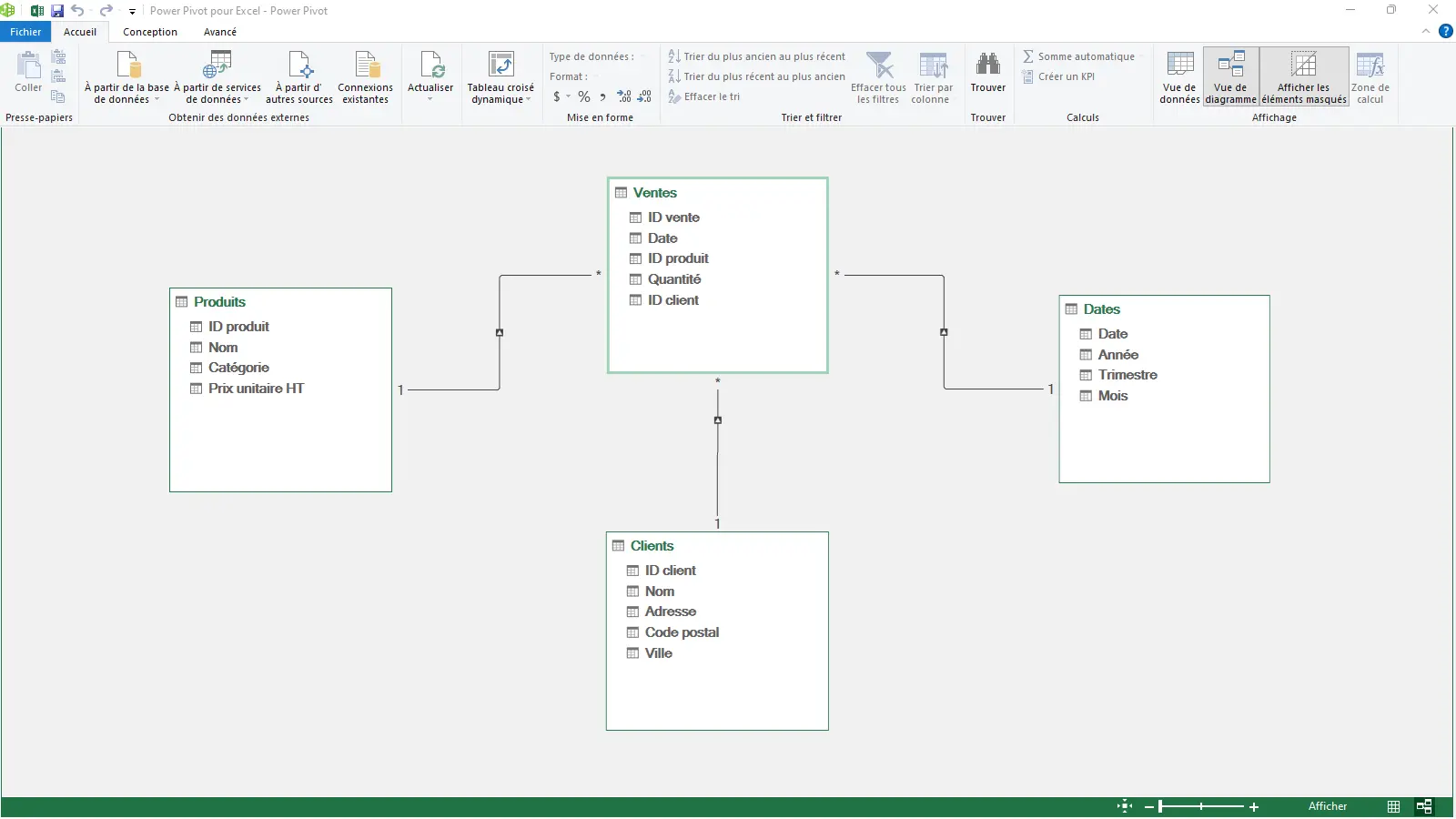Toggle Zone de calcul
The width and height of the screenshot is (1456, 819).
(x=1370, y=77)
